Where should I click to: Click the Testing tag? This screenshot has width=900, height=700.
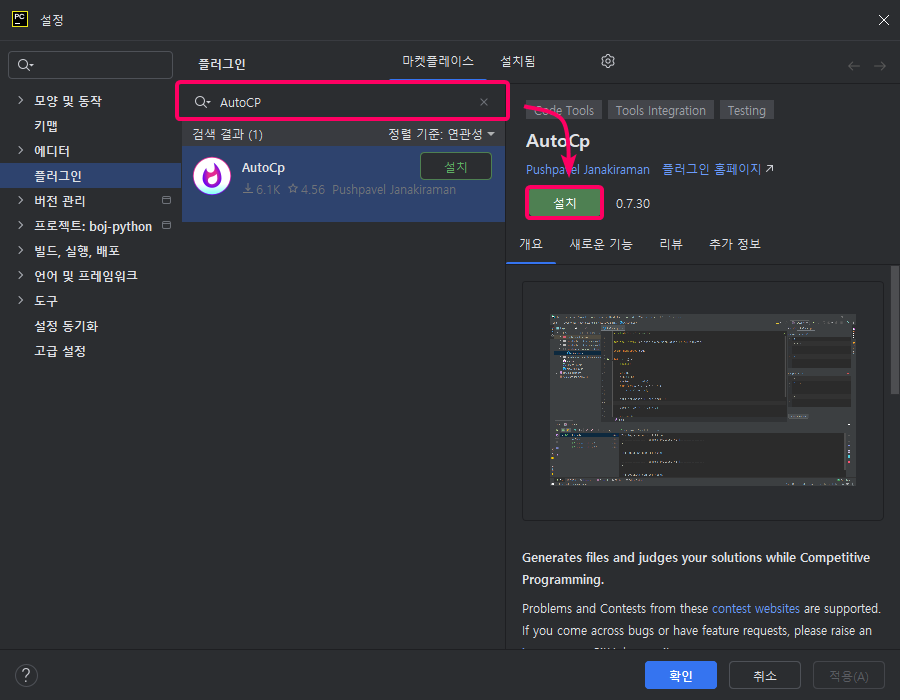coord(747,110)
